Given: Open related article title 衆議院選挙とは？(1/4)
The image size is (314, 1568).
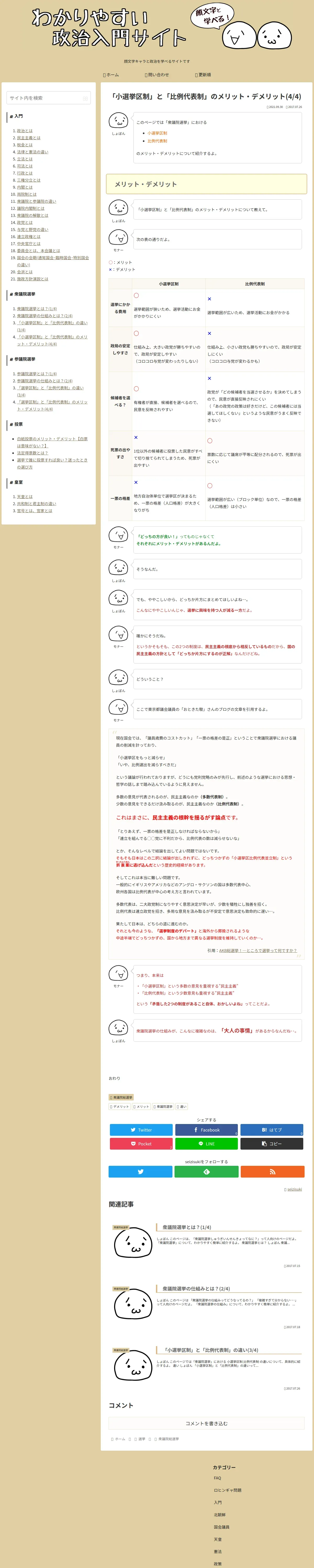Looking at the screenshot, I should (187, 1227).
